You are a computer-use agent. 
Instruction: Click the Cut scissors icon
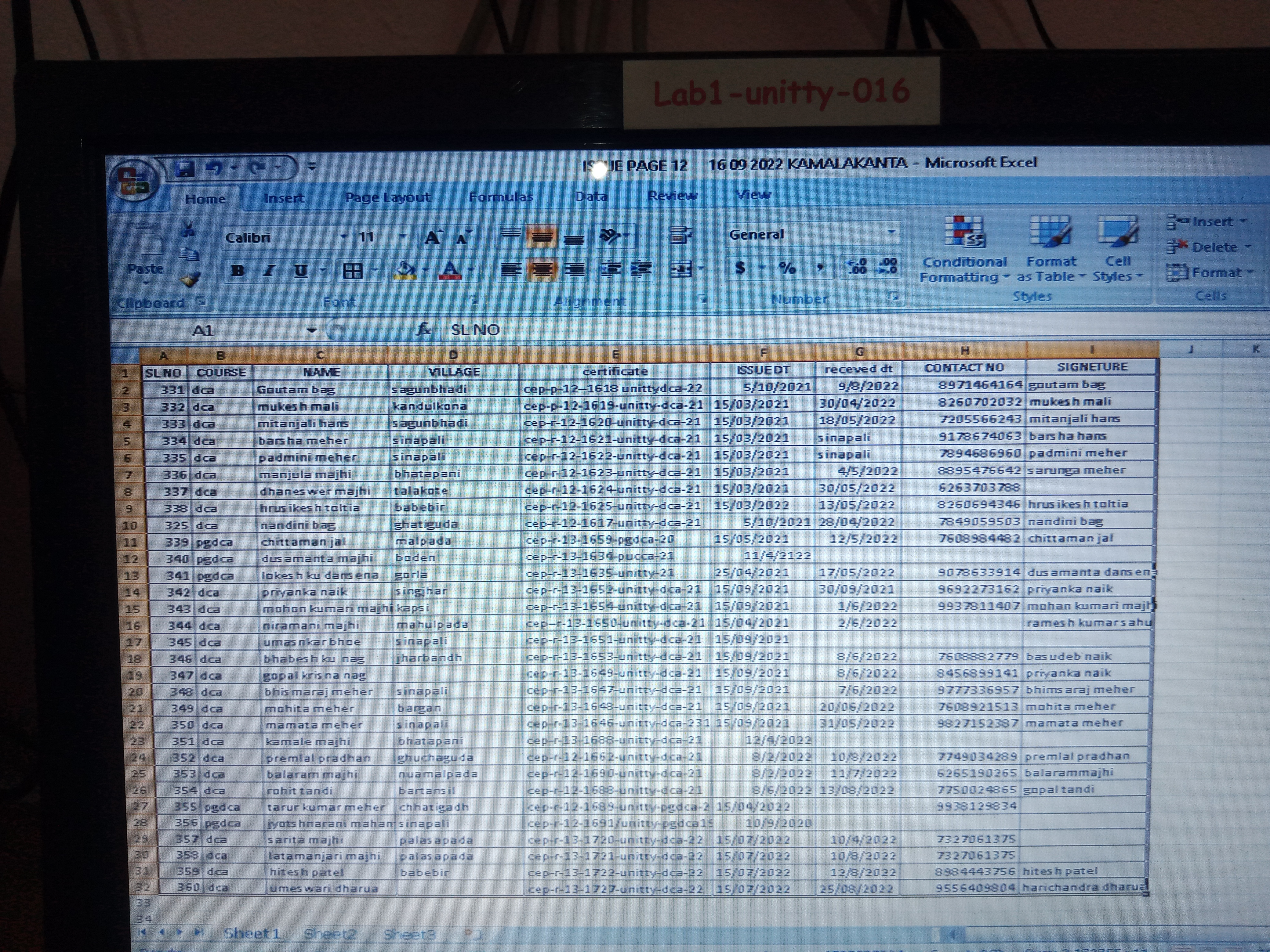point(188,230)
